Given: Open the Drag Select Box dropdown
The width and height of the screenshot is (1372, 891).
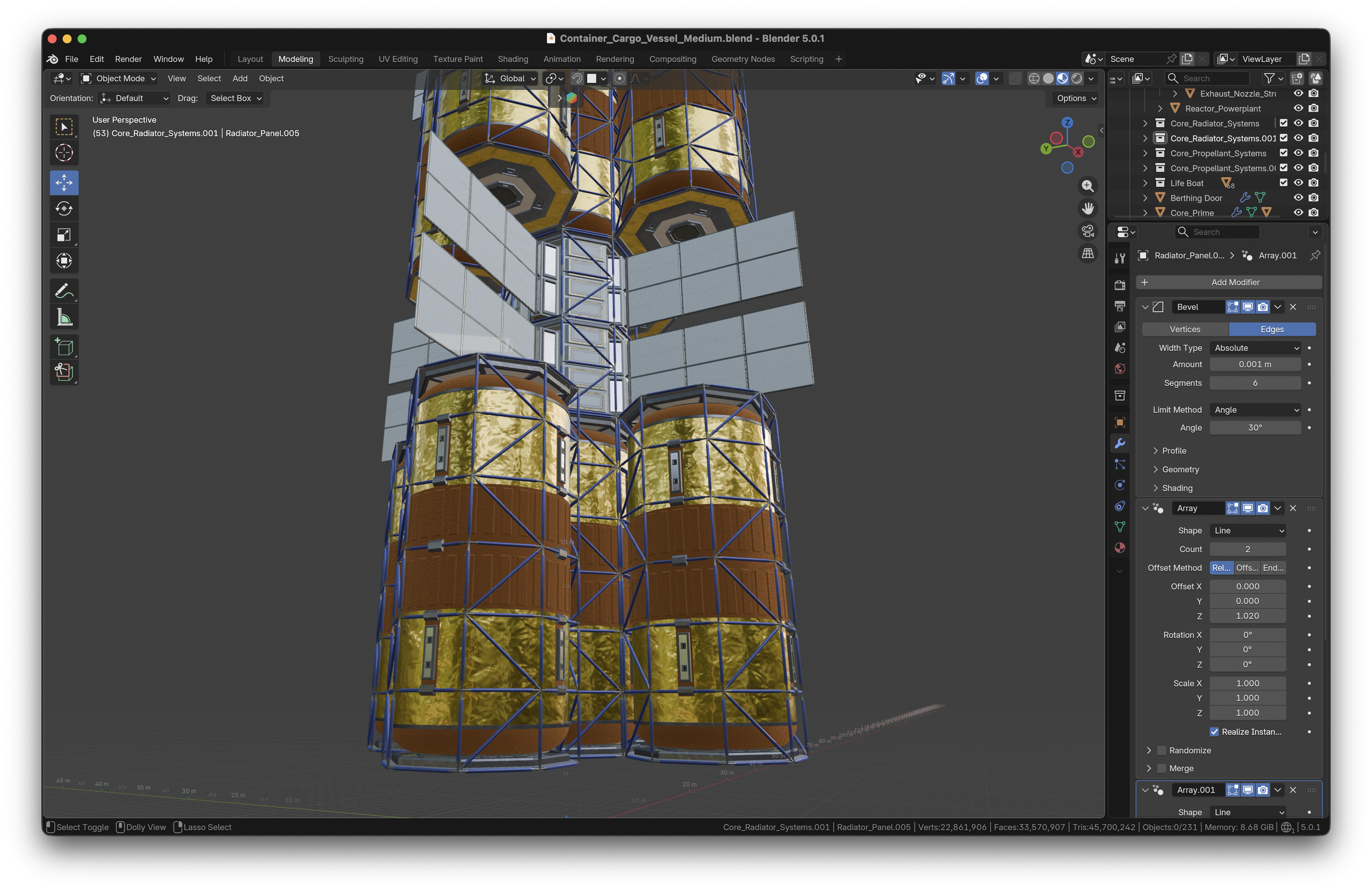Looking at the screenshot, I should 235,99.
